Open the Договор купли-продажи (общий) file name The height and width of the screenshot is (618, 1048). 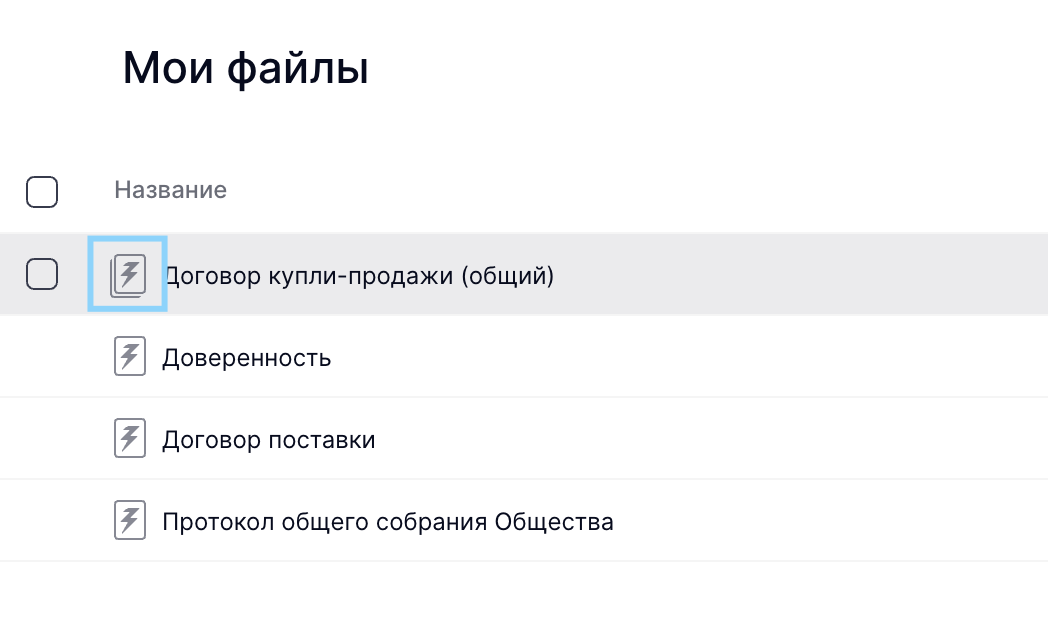click(359, 275)
